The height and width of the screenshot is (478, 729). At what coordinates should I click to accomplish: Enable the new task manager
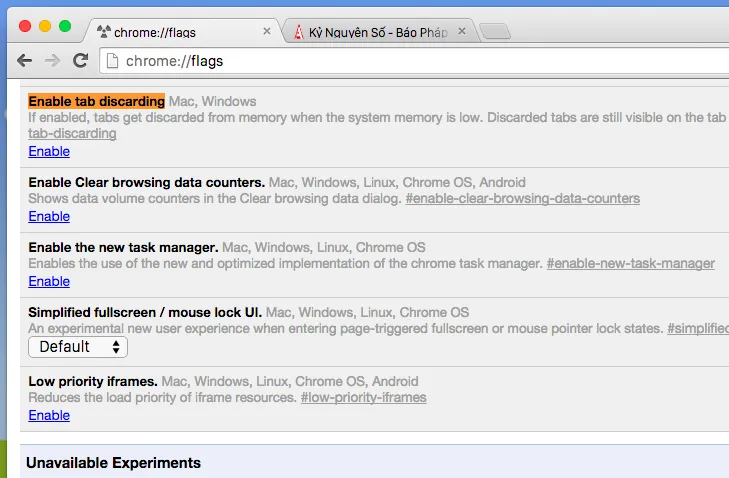[x=49, y=282]
